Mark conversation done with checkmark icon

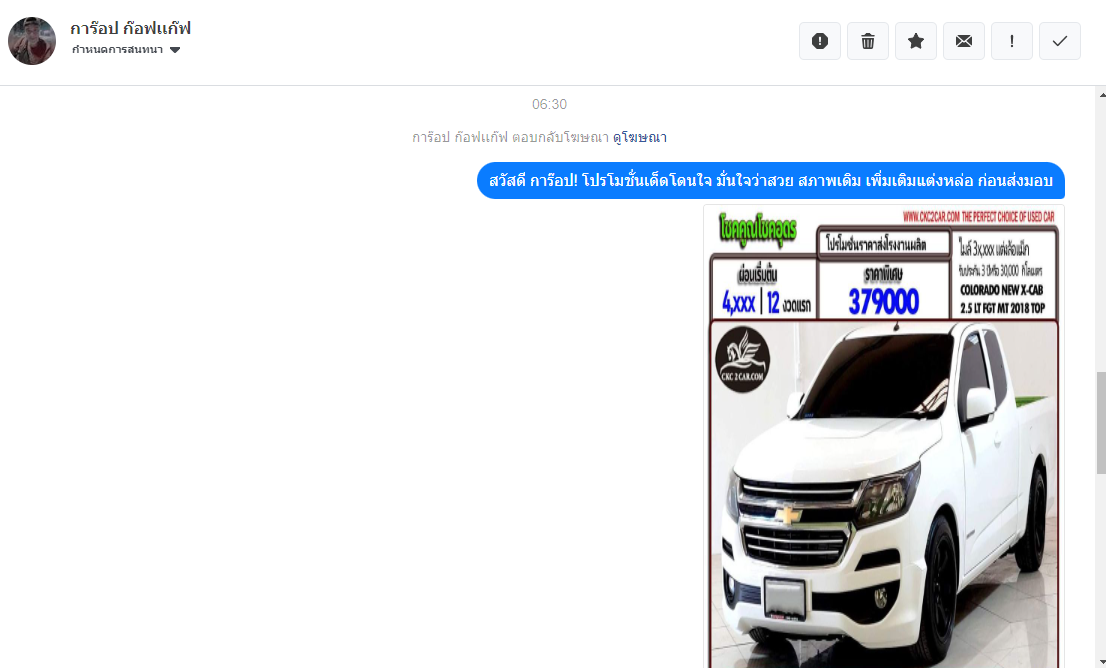(1059, 41)
